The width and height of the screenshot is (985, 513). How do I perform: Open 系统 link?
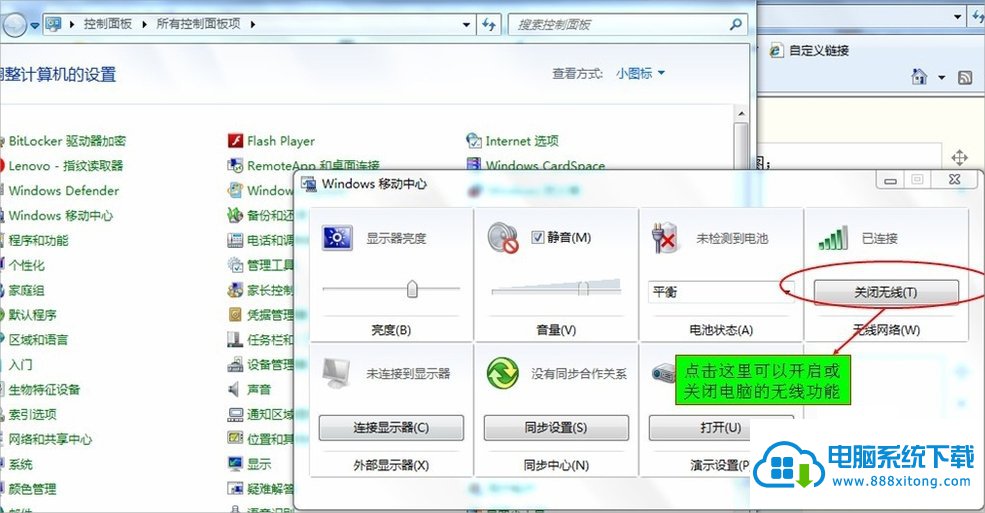pos(21,464)
